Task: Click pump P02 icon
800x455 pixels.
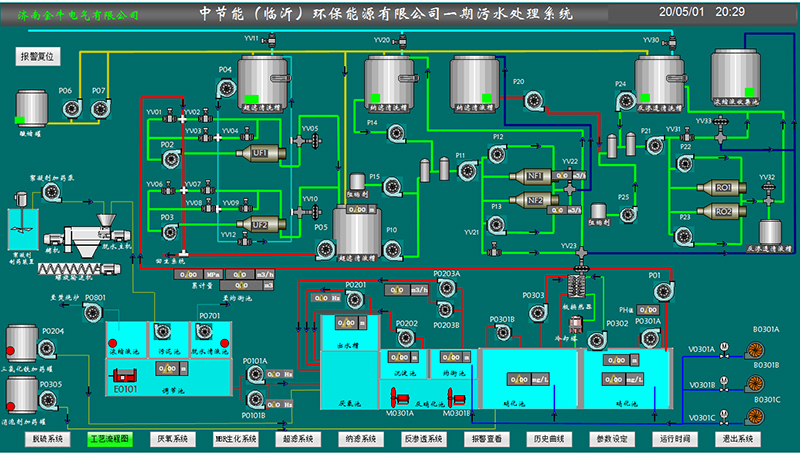Action: (x=171, y=160)
